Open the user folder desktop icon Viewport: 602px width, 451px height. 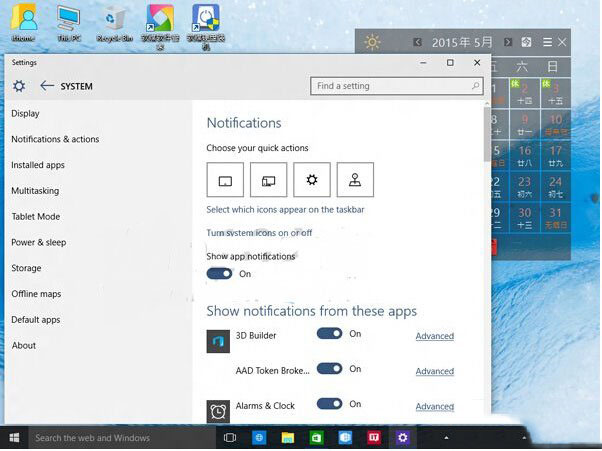[x=23, y=23]
